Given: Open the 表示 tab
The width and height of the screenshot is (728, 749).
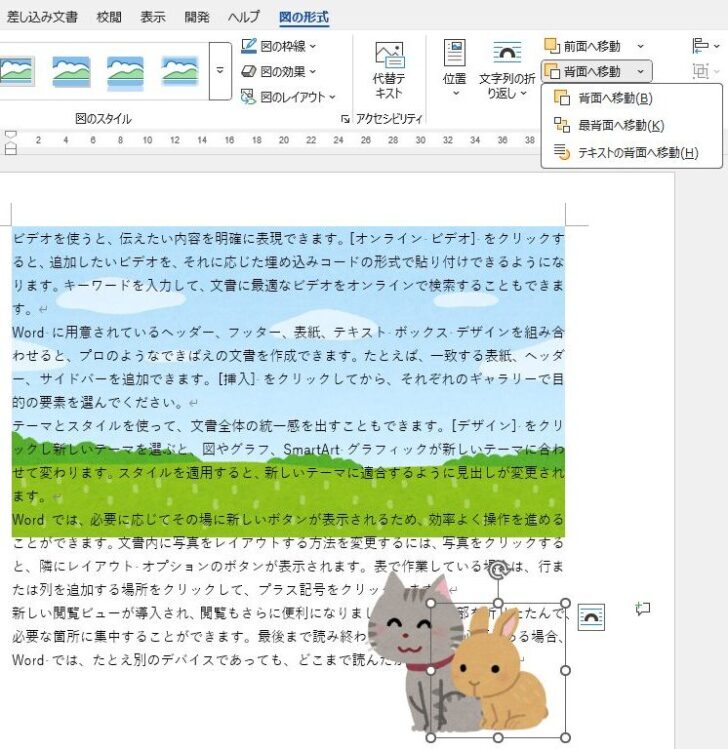Looking at the screenshot, I should pyautogui.click(x=153, y=17).
